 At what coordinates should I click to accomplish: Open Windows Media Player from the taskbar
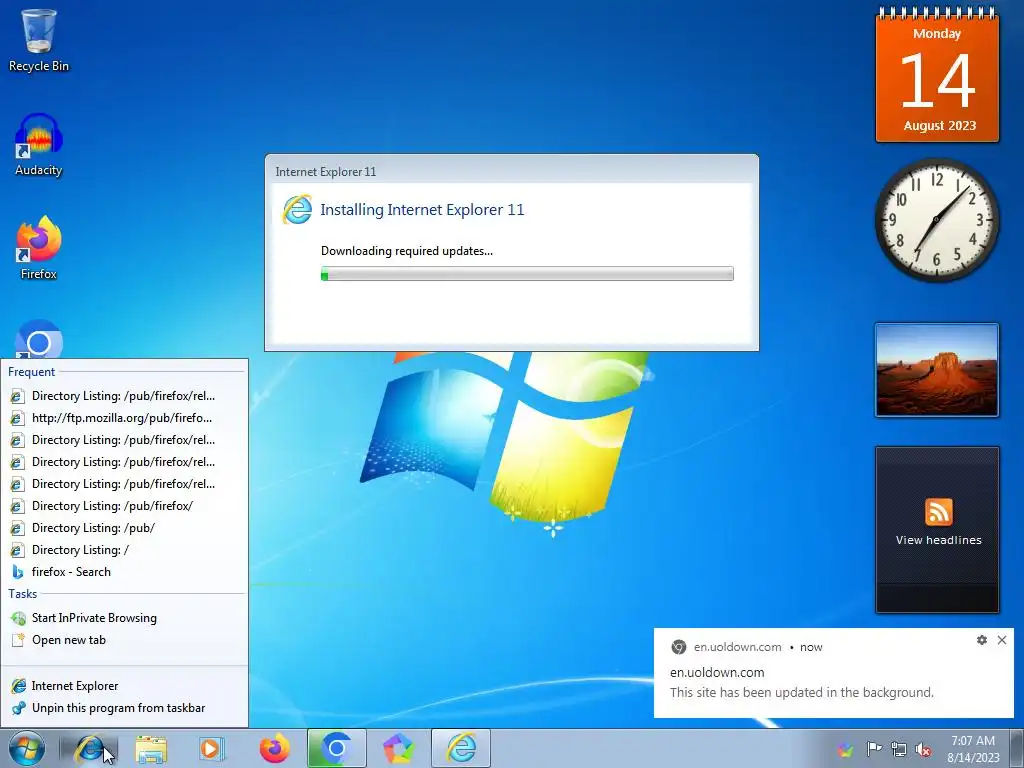pos(211,748)
